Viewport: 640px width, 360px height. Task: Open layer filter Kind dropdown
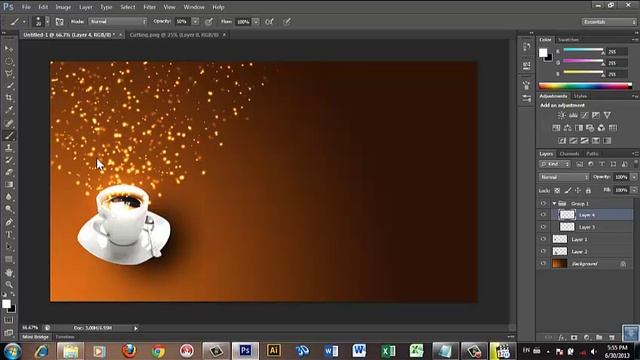click(554, 164)
